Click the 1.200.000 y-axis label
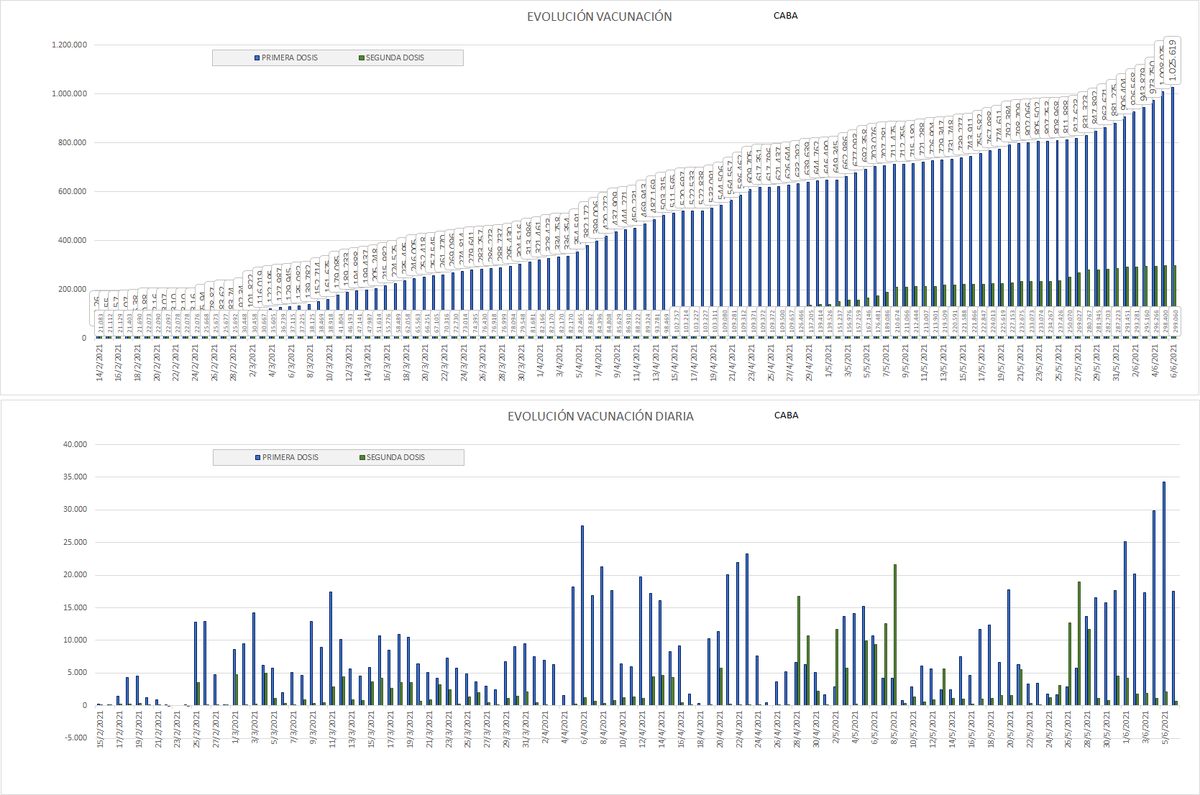Image resolution: width=1200 pixels, height=795 pixels. pos(70,45)
